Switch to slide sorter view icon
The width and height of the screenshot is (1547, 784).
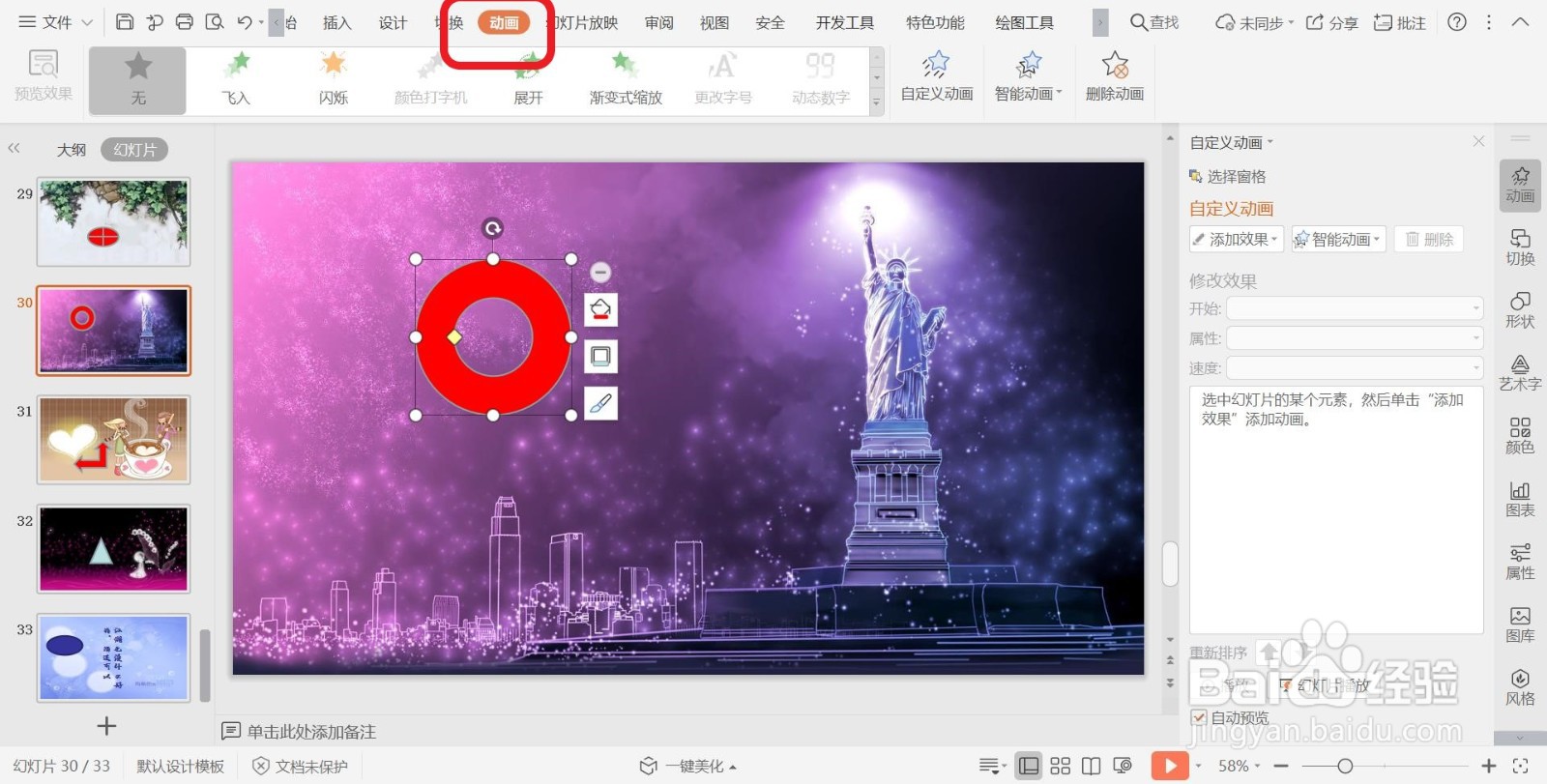pos(1060,766)
